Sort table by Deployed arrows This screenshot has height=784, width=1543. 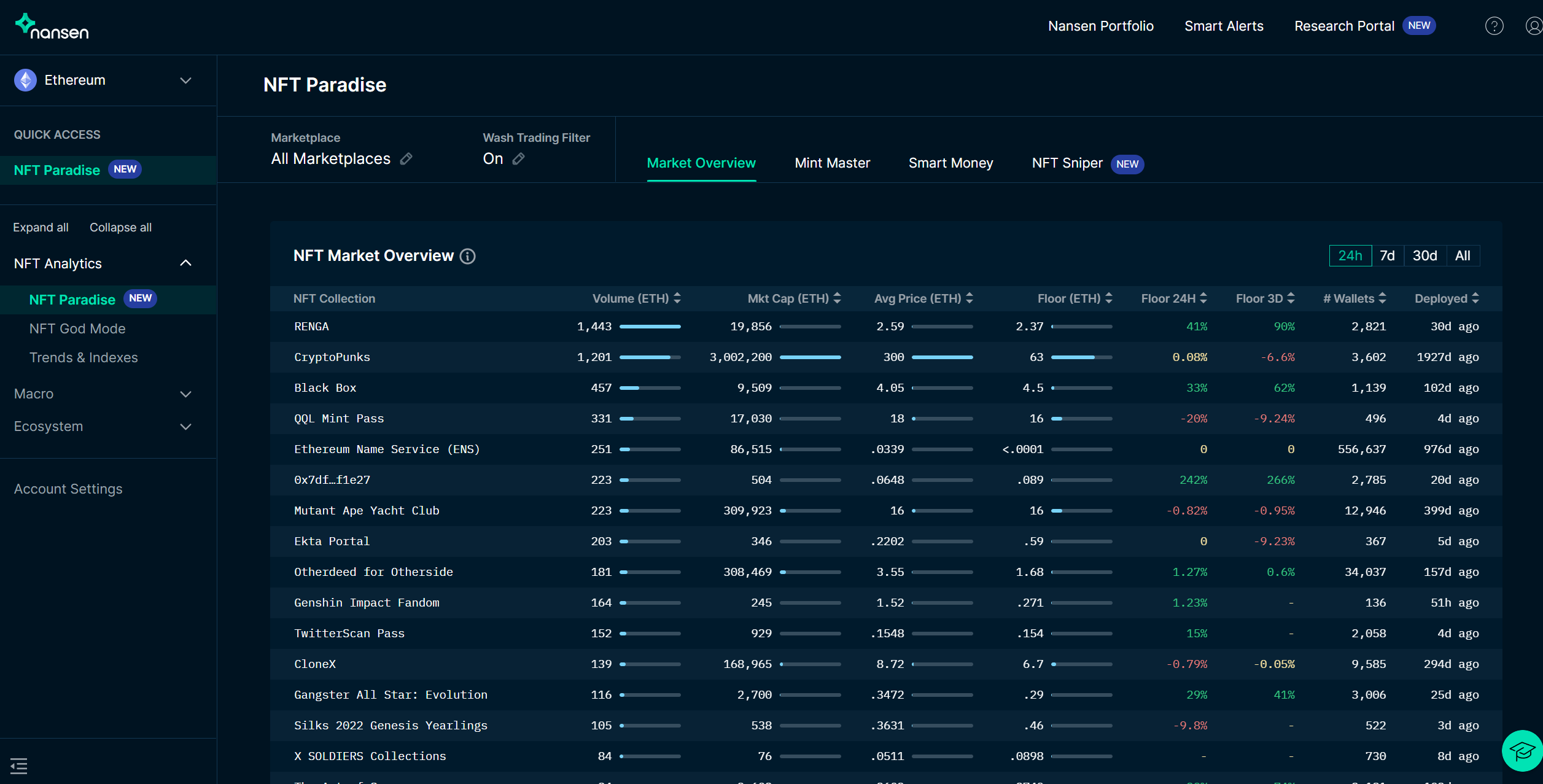(1475, 298)
